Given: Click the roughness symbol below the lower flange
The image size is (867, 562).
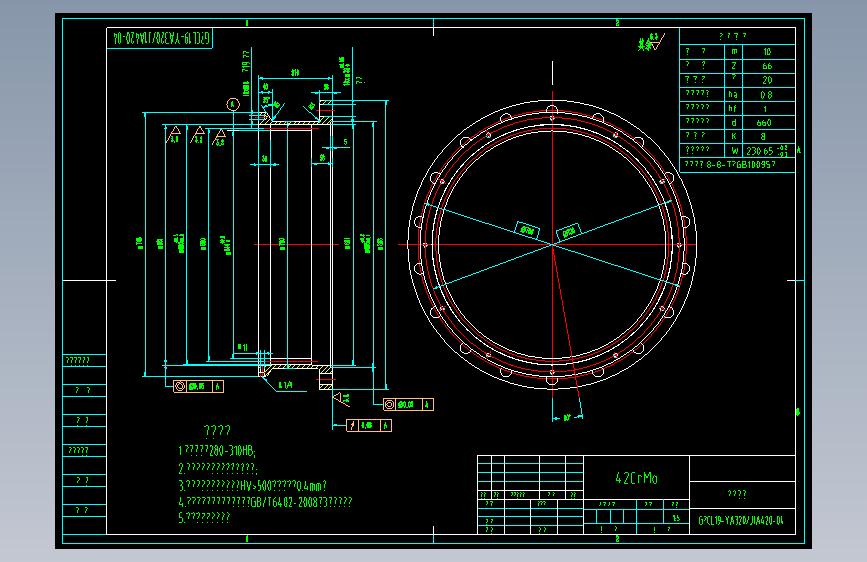Looking at the screenshot, I should [x=342, y=398].
